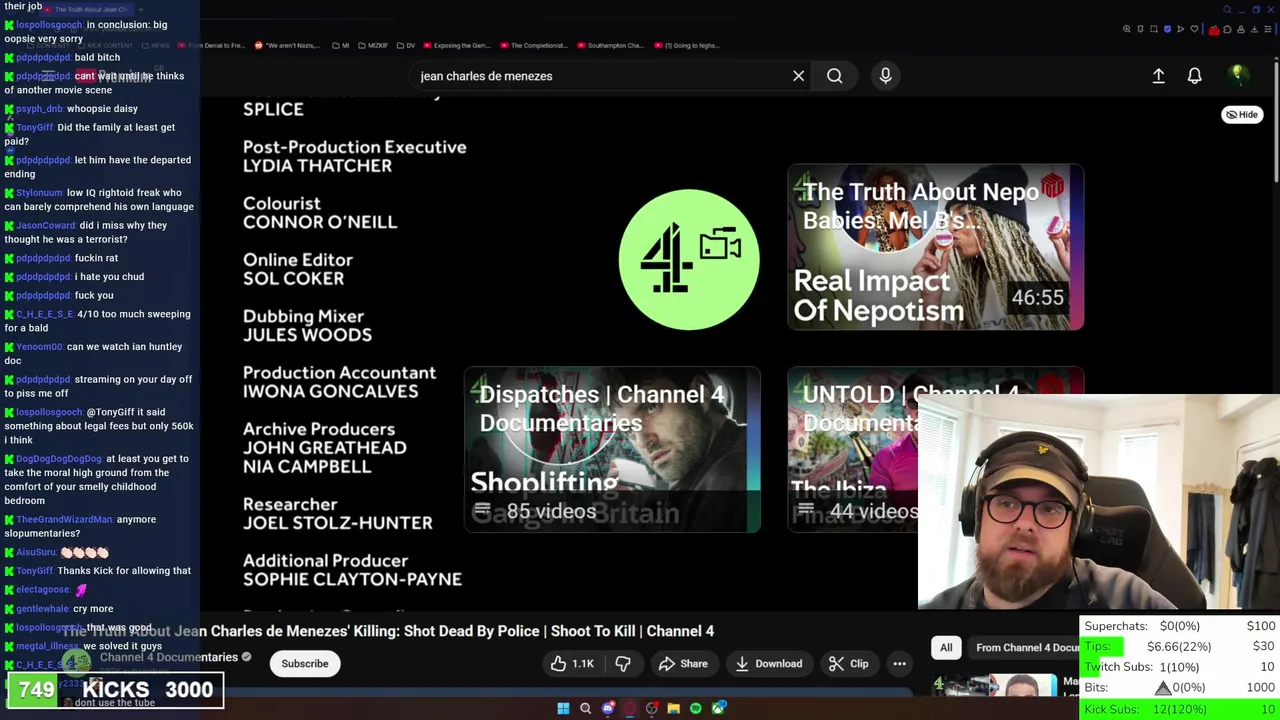
Task: Open the Dispatches playlist with 85 videos
Action: pyautogui.click(x=612, y=449)
